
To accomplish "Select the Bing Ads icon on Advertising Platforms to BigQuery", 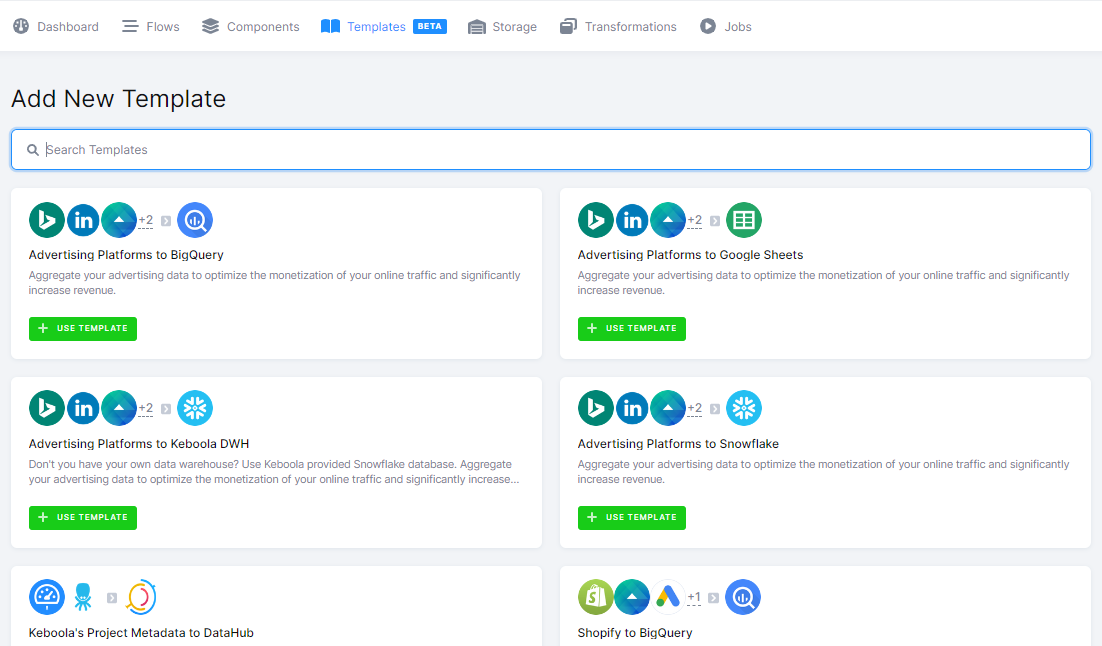I will (47, 219).
